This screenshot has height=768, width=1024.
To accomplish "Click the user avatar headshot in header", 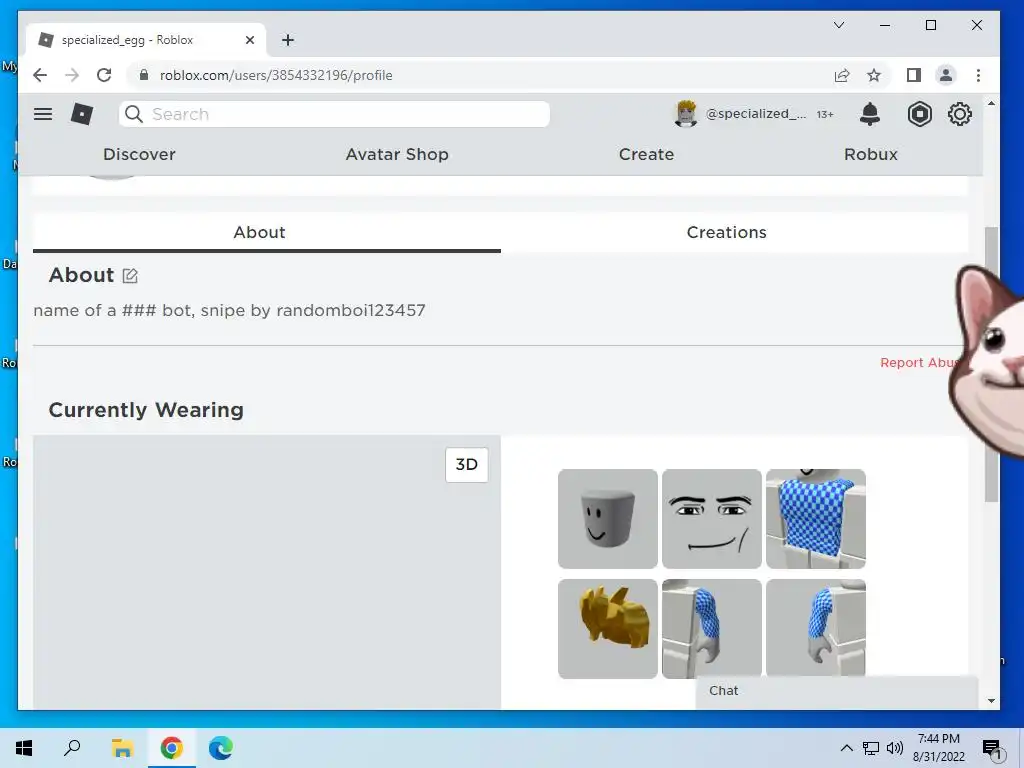I will (x=686, y=114).
